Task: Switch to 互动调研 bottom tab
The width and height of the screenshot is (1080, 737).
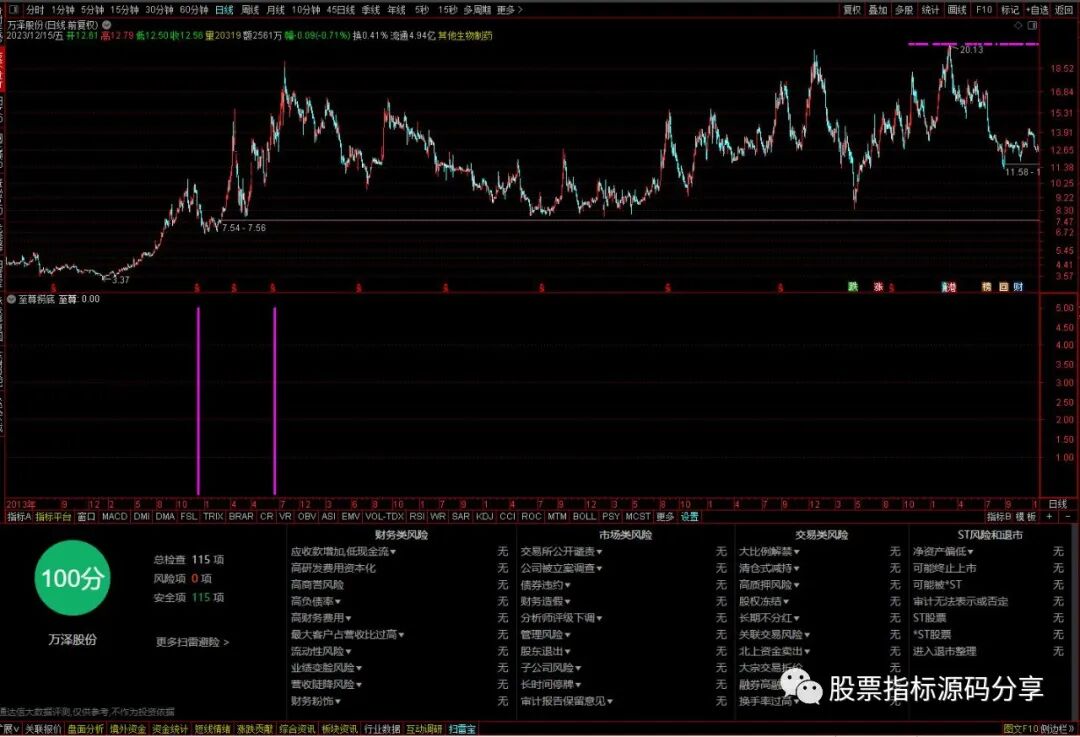Action: [x=425, y=729]
